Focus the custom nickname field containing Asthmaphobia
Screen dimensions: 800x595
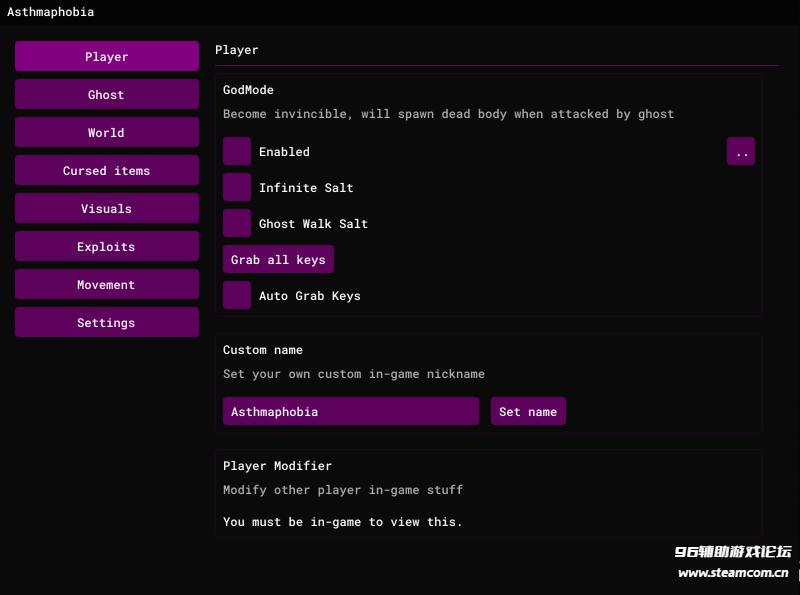point(350,412)
